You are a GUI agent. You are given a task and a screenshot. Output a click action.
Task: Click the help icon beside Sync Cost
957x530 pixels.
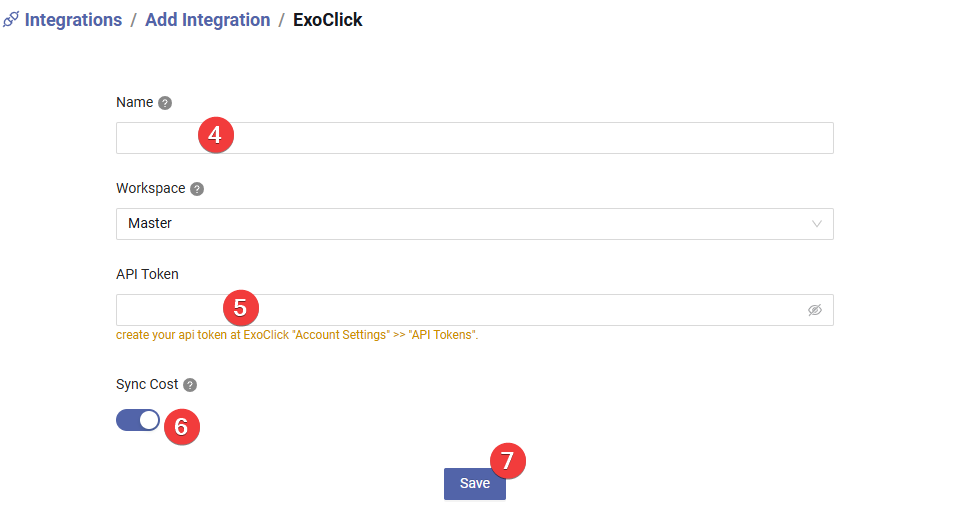190,385
